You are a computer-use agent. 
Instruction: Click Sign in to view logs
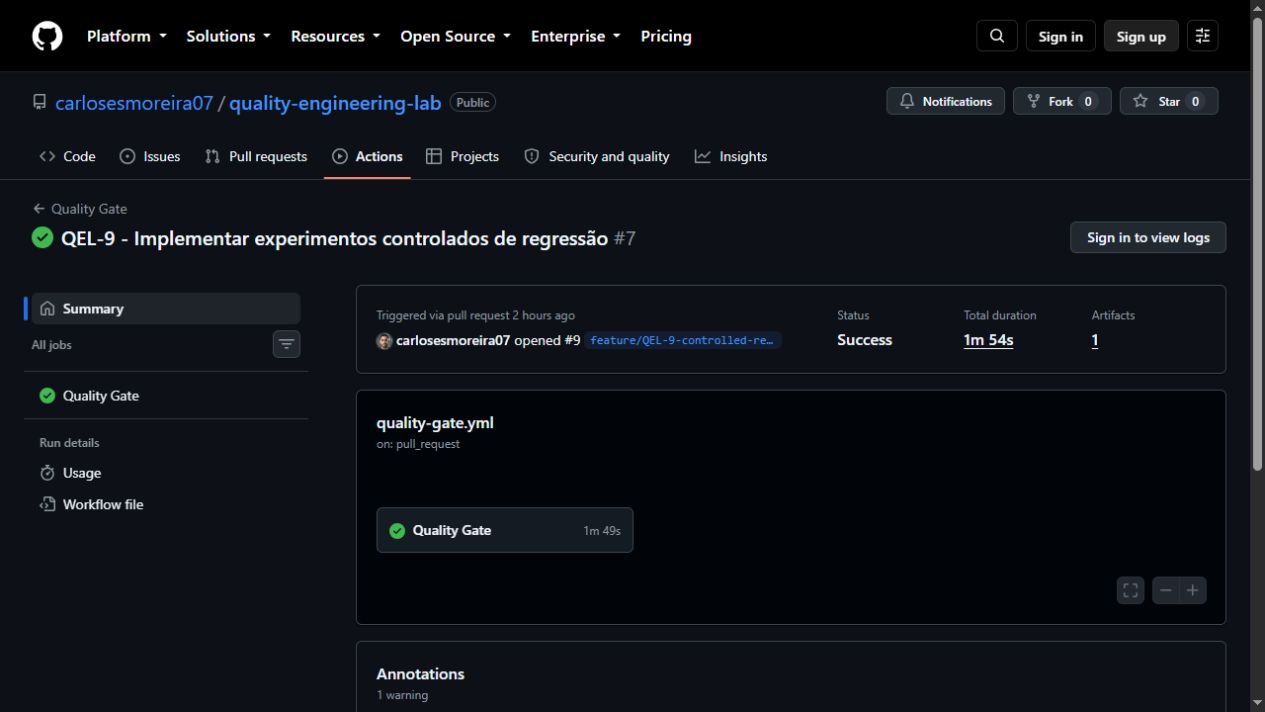pos(1148,238)
